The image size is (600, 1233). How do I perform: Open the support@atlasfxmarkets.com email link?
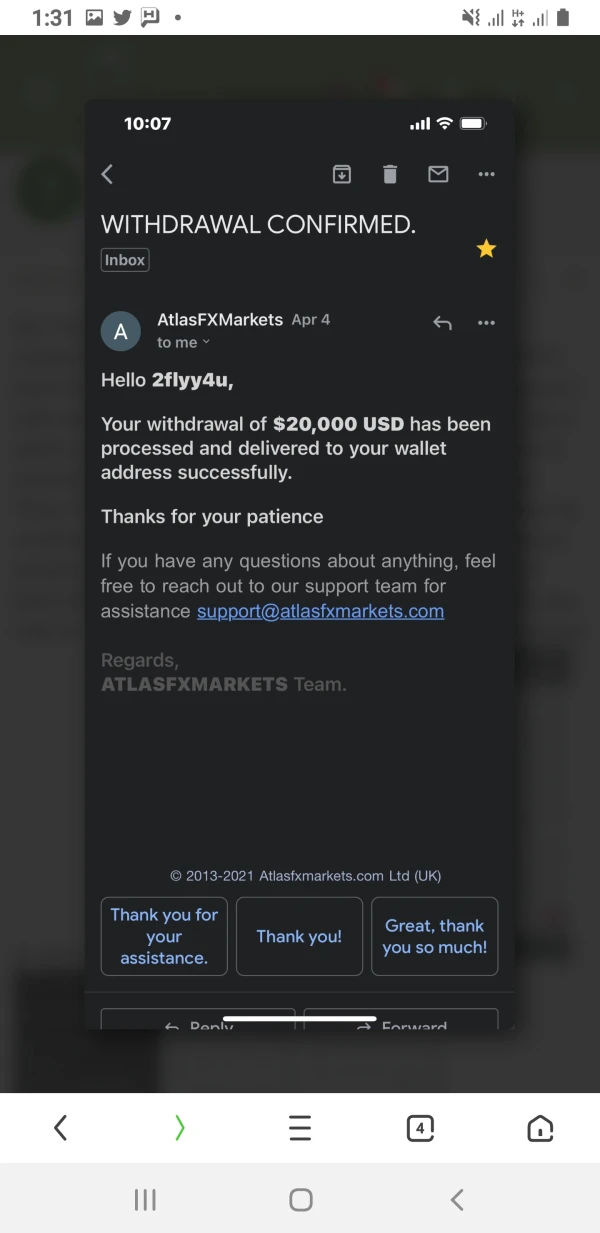click(320, 611)
